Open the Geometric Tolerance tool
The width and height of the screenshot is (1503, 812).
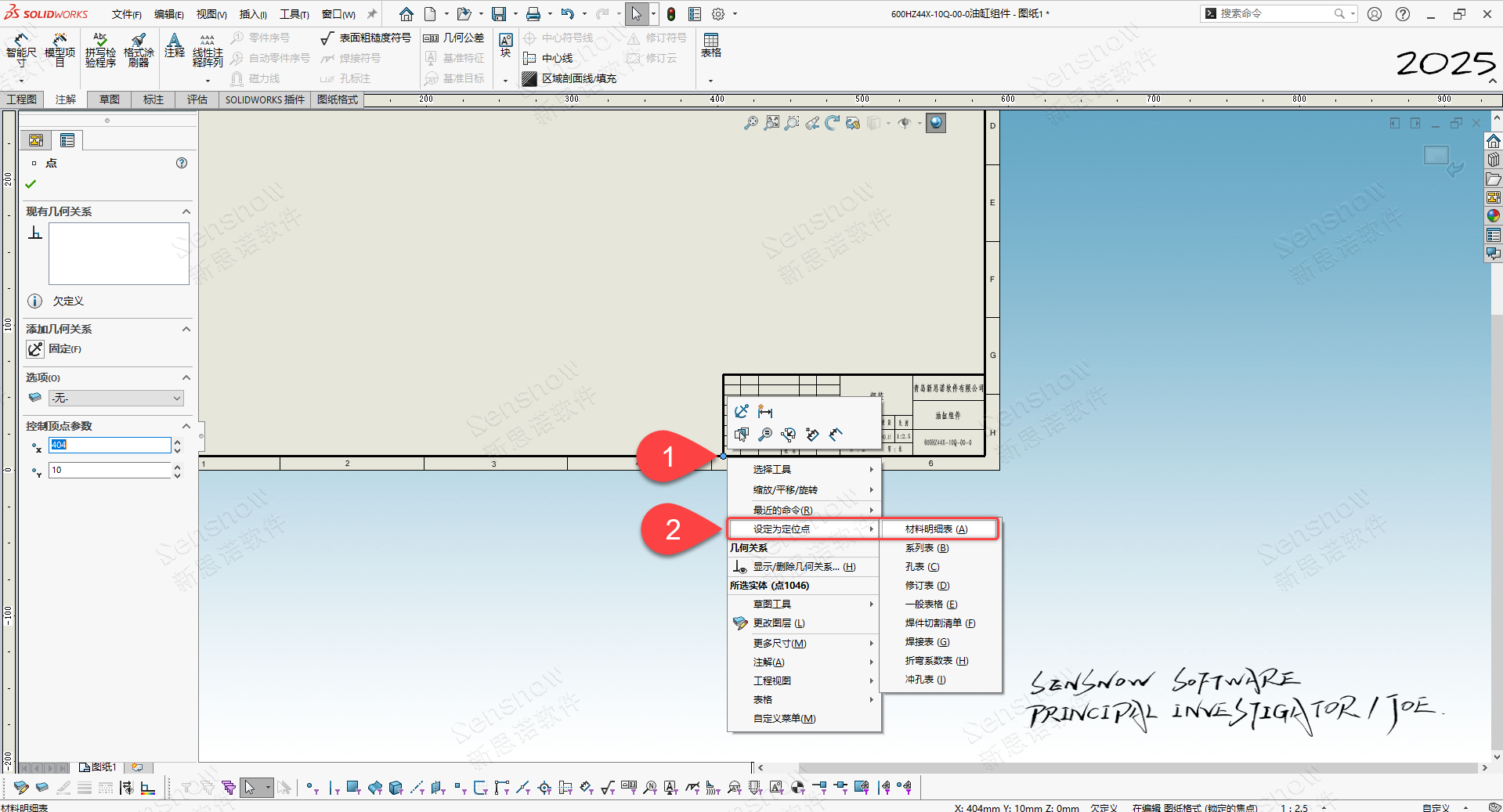pyautogui.click(x=453, y=38)
